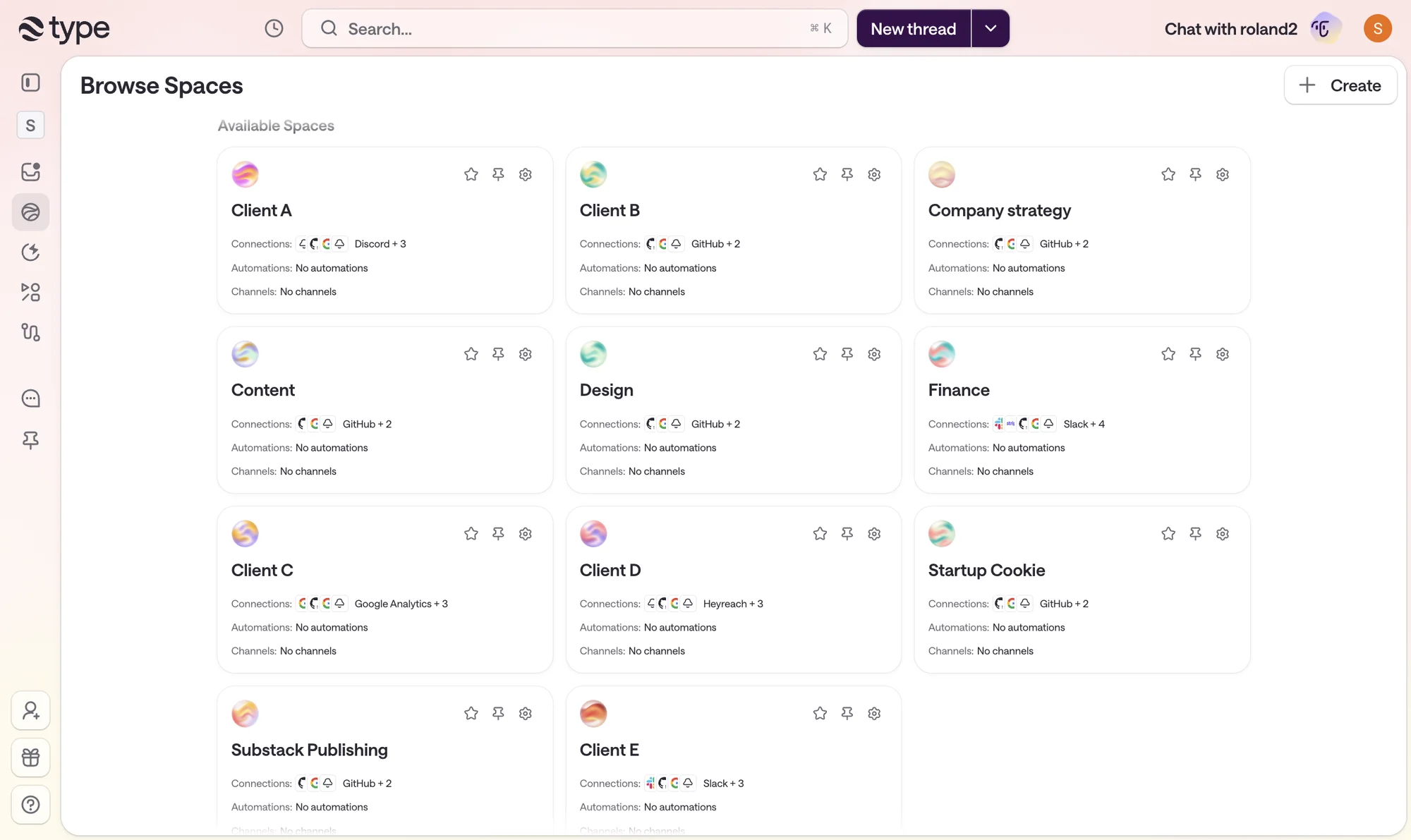
Task: Open the shapes icon in sidebar
Action: [30, 292]
